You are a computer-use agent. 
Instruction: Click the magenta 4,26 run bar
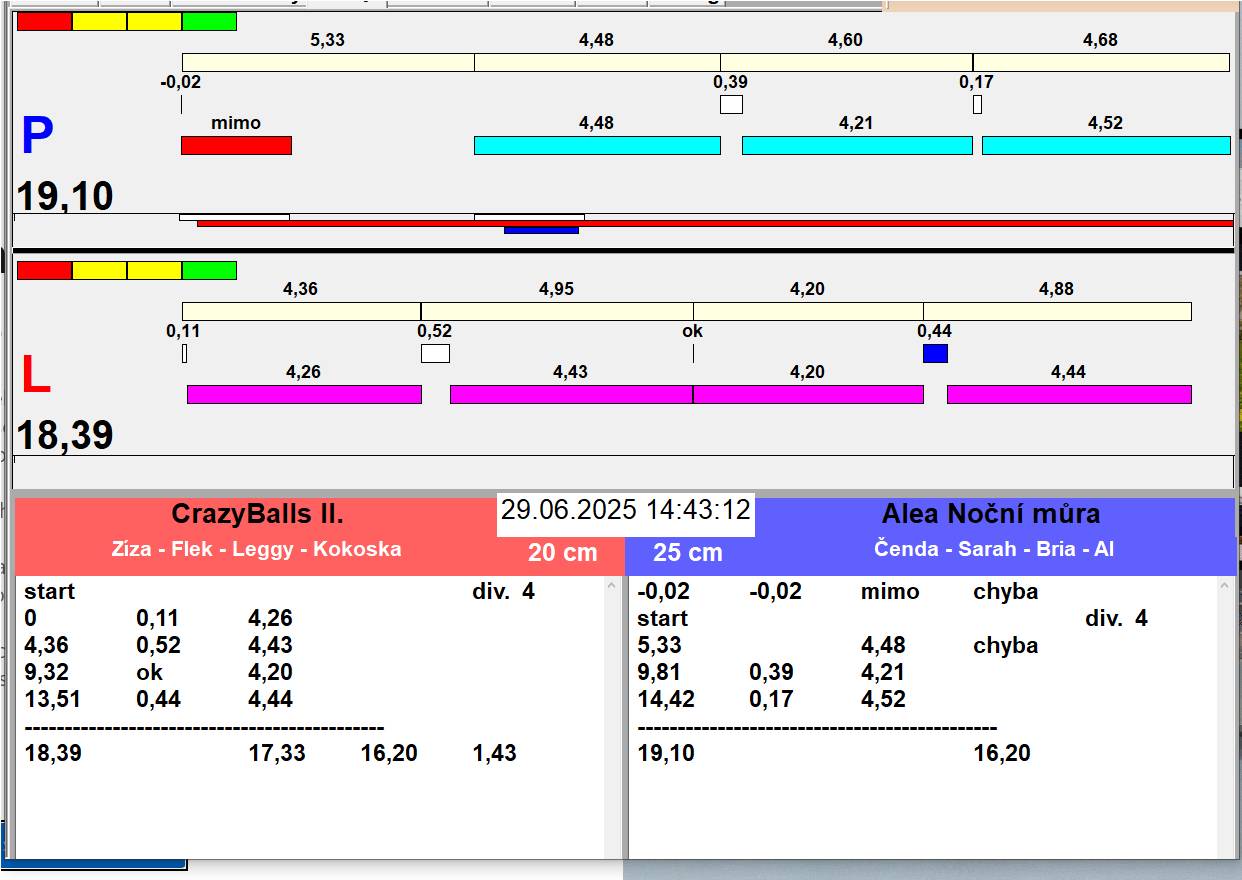pyautogui.click(x=304, y=394)
